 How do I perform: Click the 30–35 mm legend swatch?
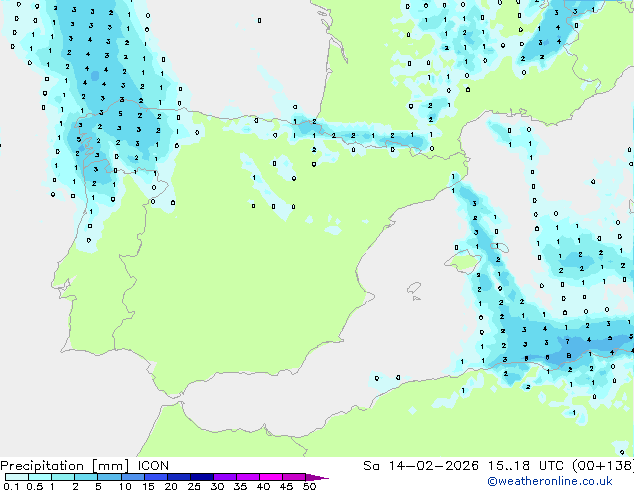point(225,477)
